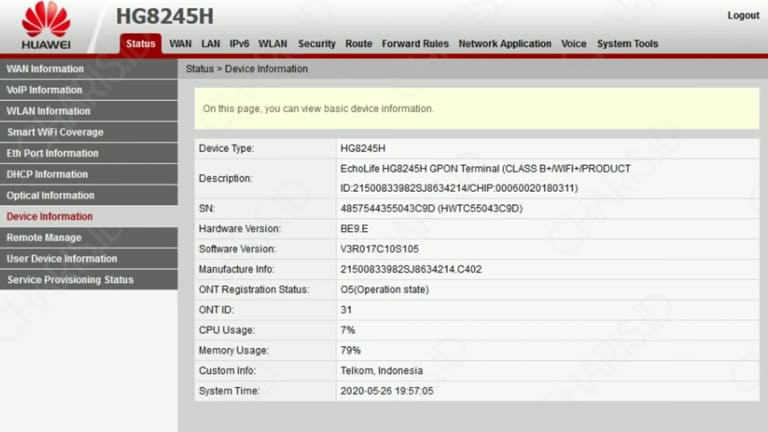768x432 pixels.
Task: Click the EchoLife HG8245H GPON Terminal description
Action: click(485, 178)
